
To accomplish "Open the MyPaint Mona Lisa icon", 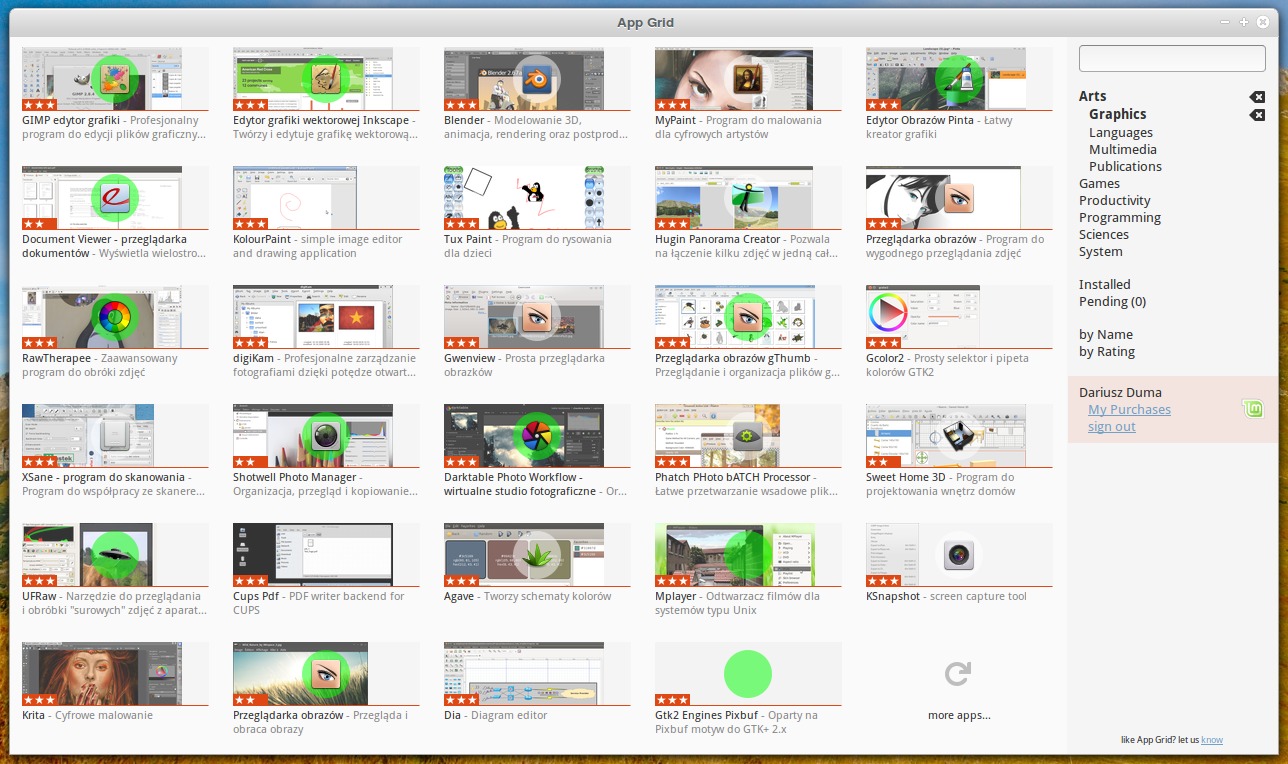I will pyautogui.click(x=748, y=78).
